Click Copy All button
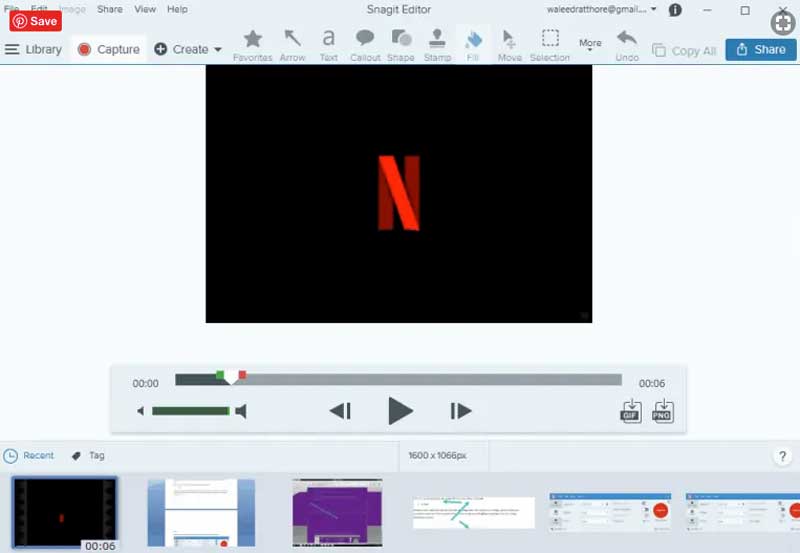The width and height of the screenshot is (800, 553). tap(684, 51)
